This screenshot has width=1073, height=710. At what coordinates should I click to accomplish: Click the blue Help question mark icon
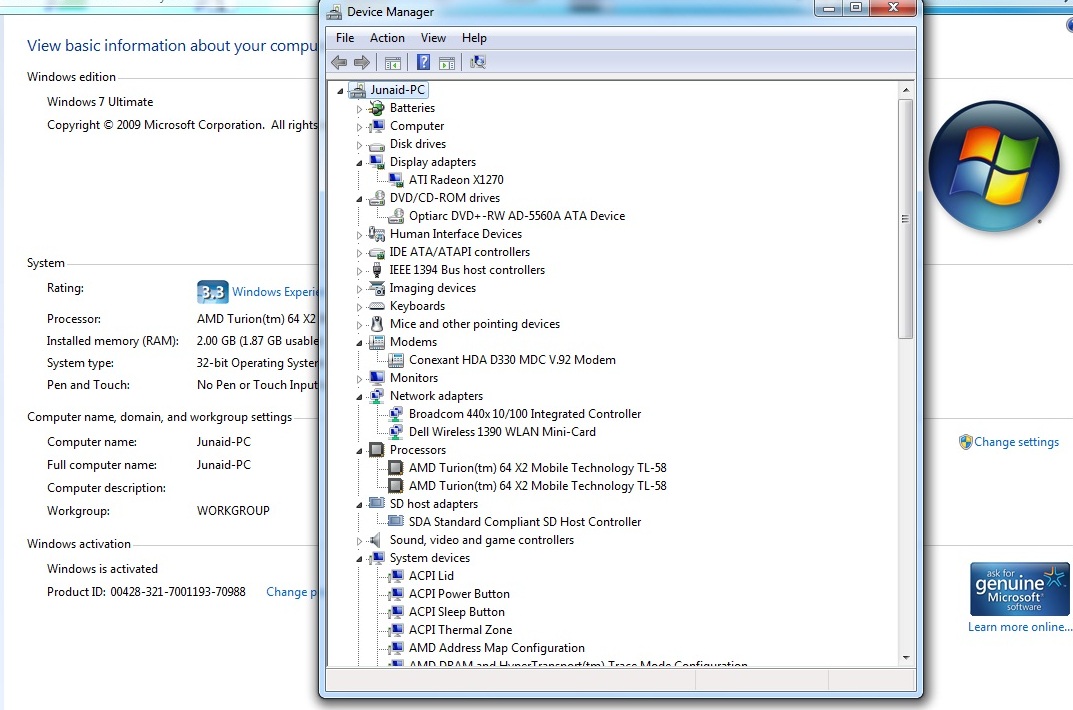pyautogui.click(x=423, y=62)
